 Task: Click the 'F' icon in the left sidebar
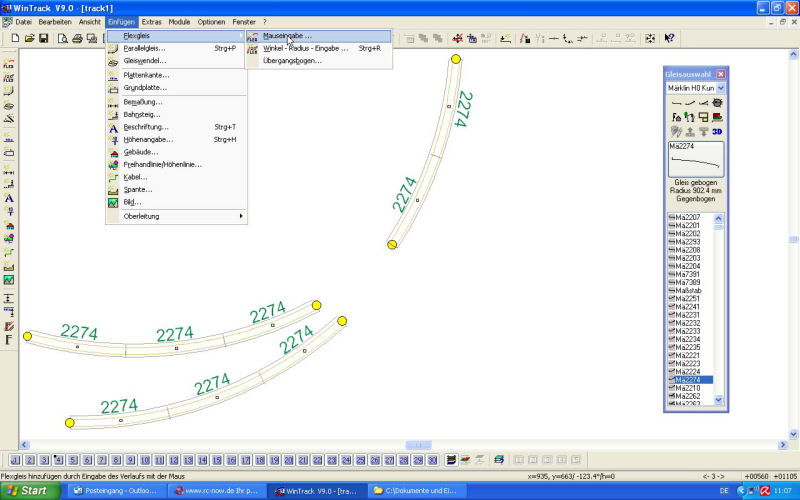(9, 339)
